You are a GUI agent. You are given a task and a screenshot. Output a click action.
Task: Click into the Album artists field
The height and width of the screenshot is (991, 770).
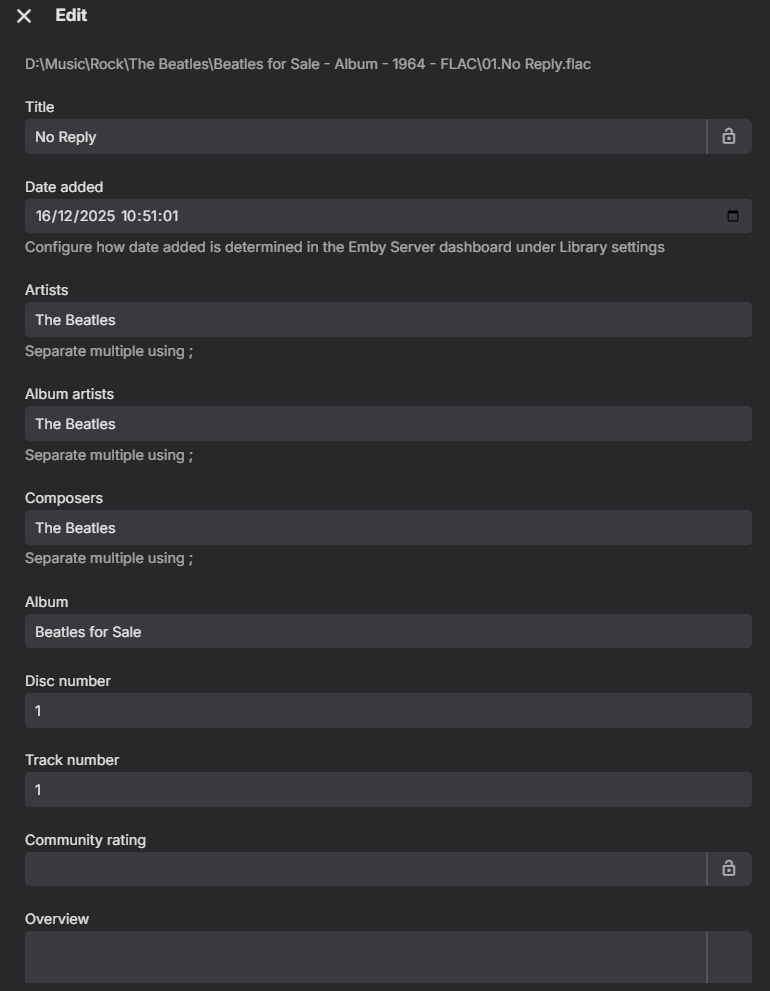(388, 424)
